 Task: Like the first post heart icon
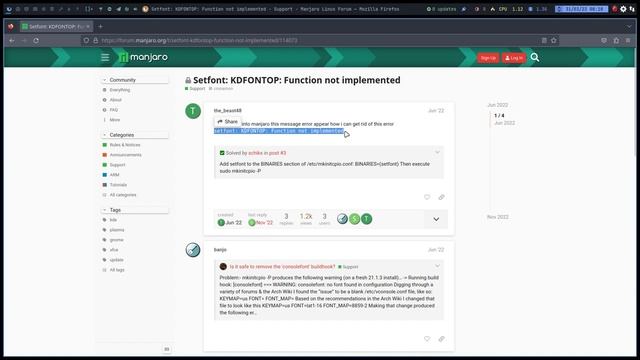coord(427,197)
